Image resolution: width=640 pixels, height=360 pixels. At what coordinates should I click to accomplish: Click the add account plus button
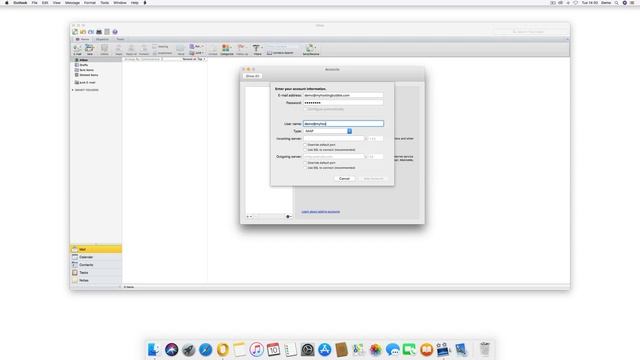(x=247, y=217)
